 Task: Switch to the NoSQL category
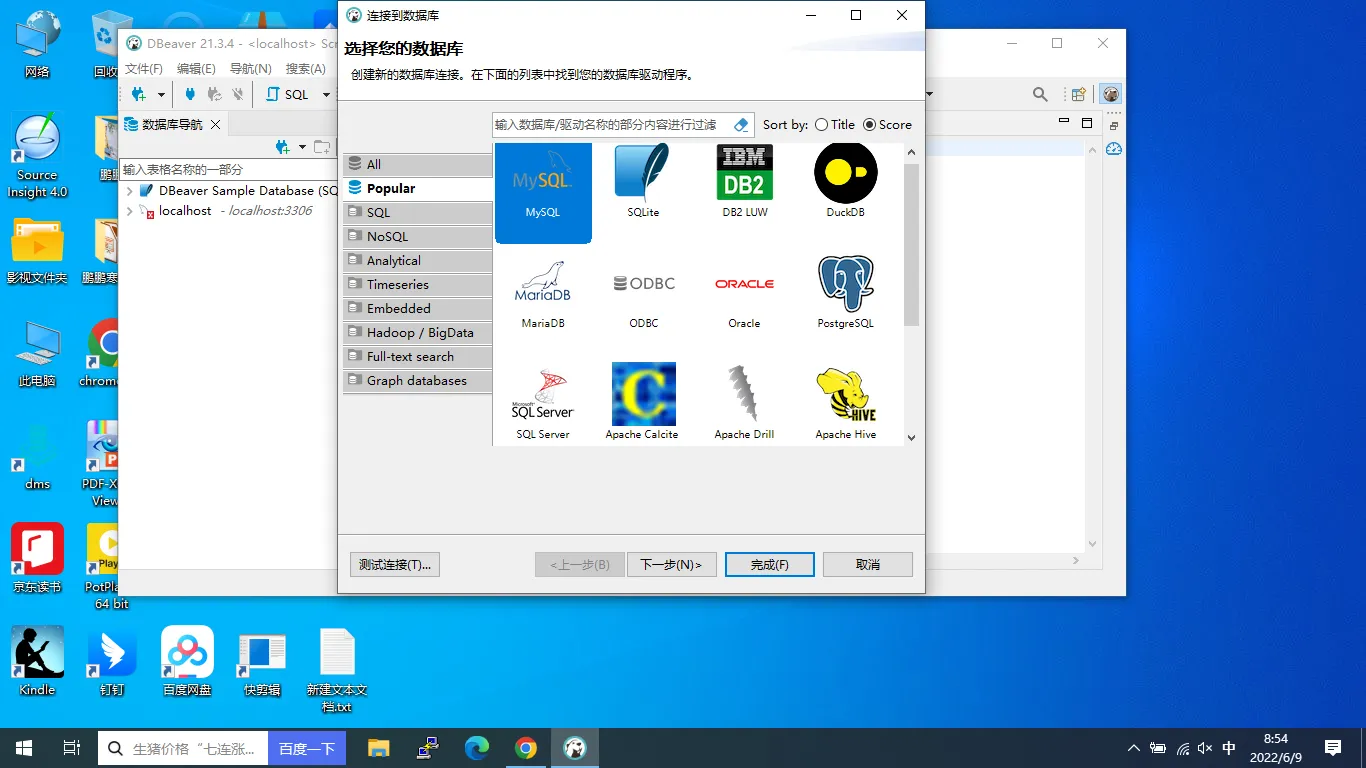click(418, 236)
